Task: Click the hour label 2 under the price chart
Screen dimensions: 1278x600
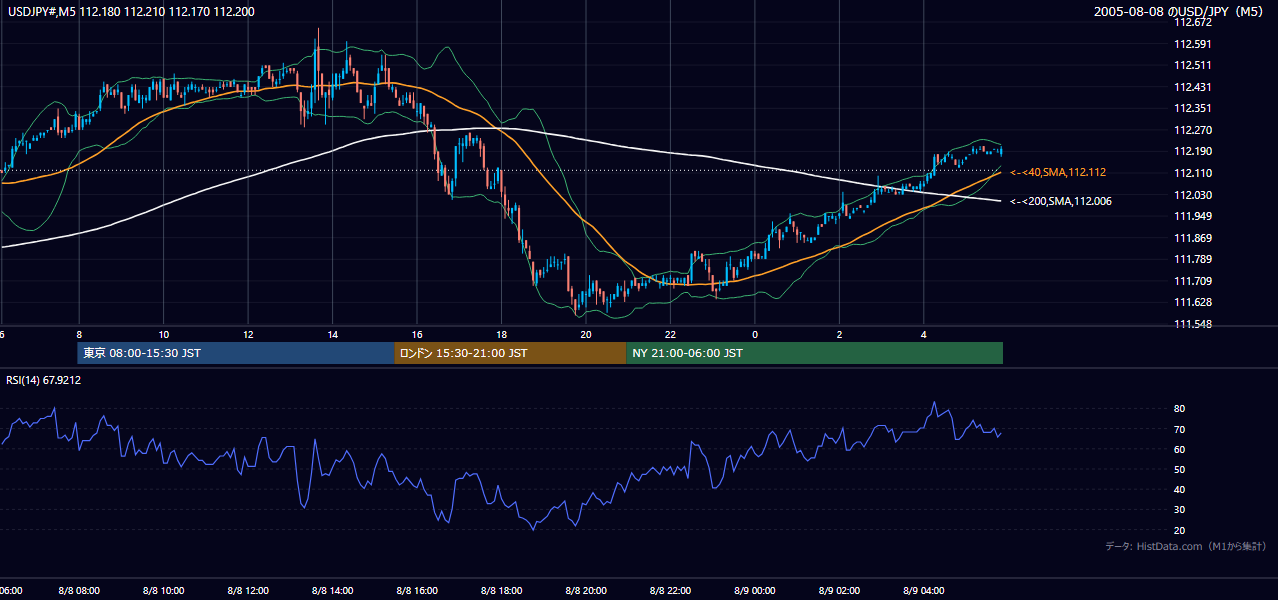Action: tap(840, 334)
